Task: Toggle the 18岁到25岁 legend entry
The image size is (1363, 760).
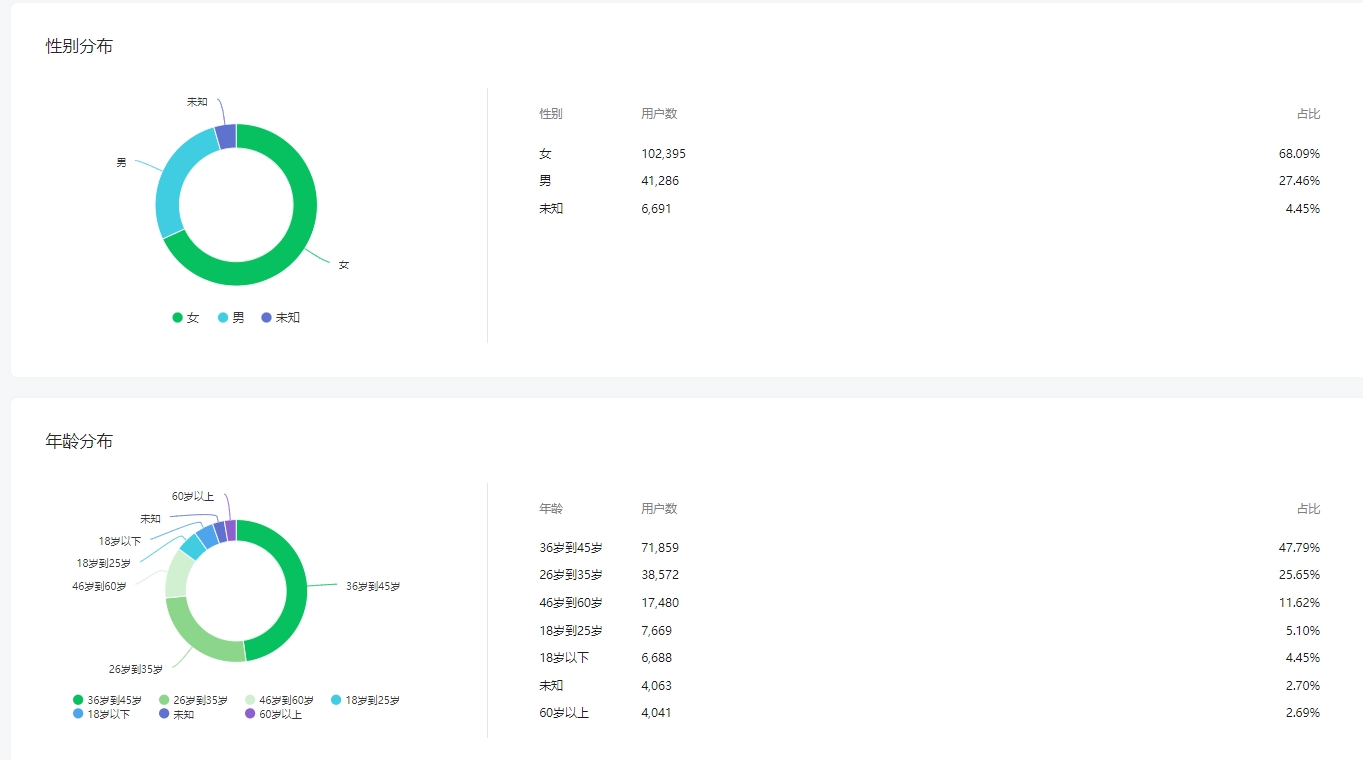Action: (x=365, y=700)
